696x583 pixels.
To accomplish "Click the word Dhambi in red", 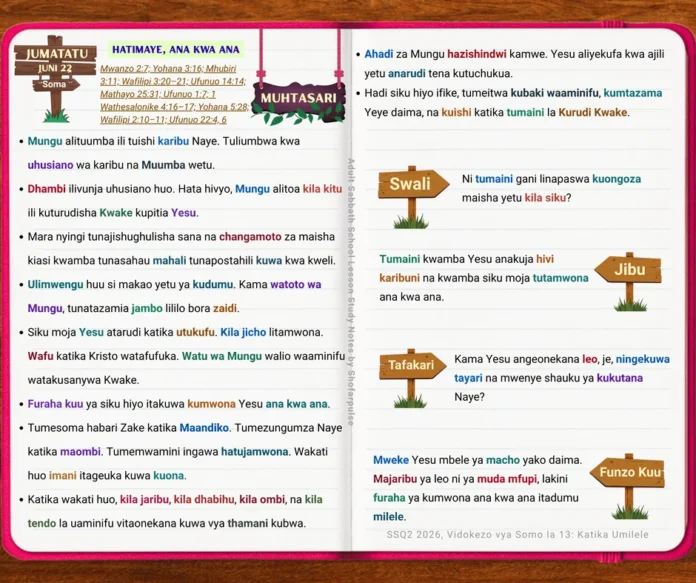I will point(47,189).
